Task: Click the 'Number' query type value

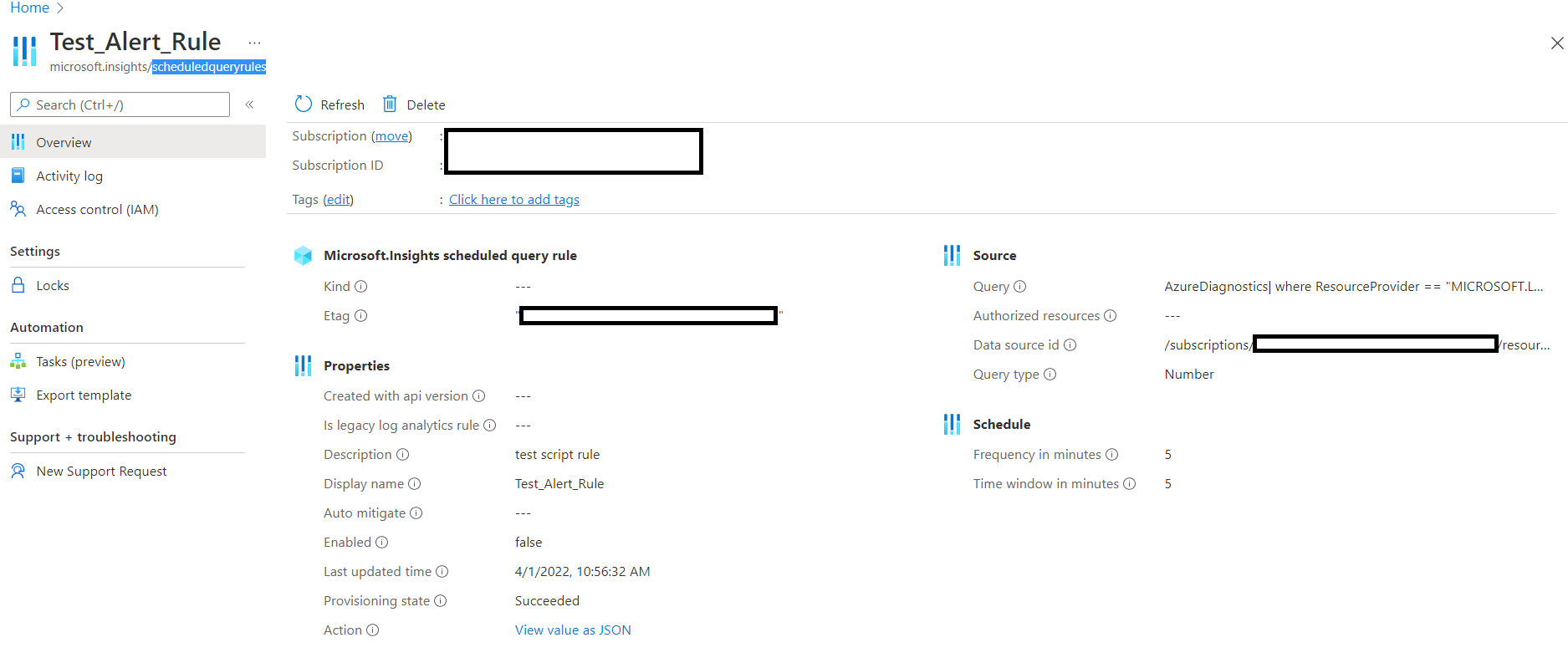Action: (x=1189, y=374)
